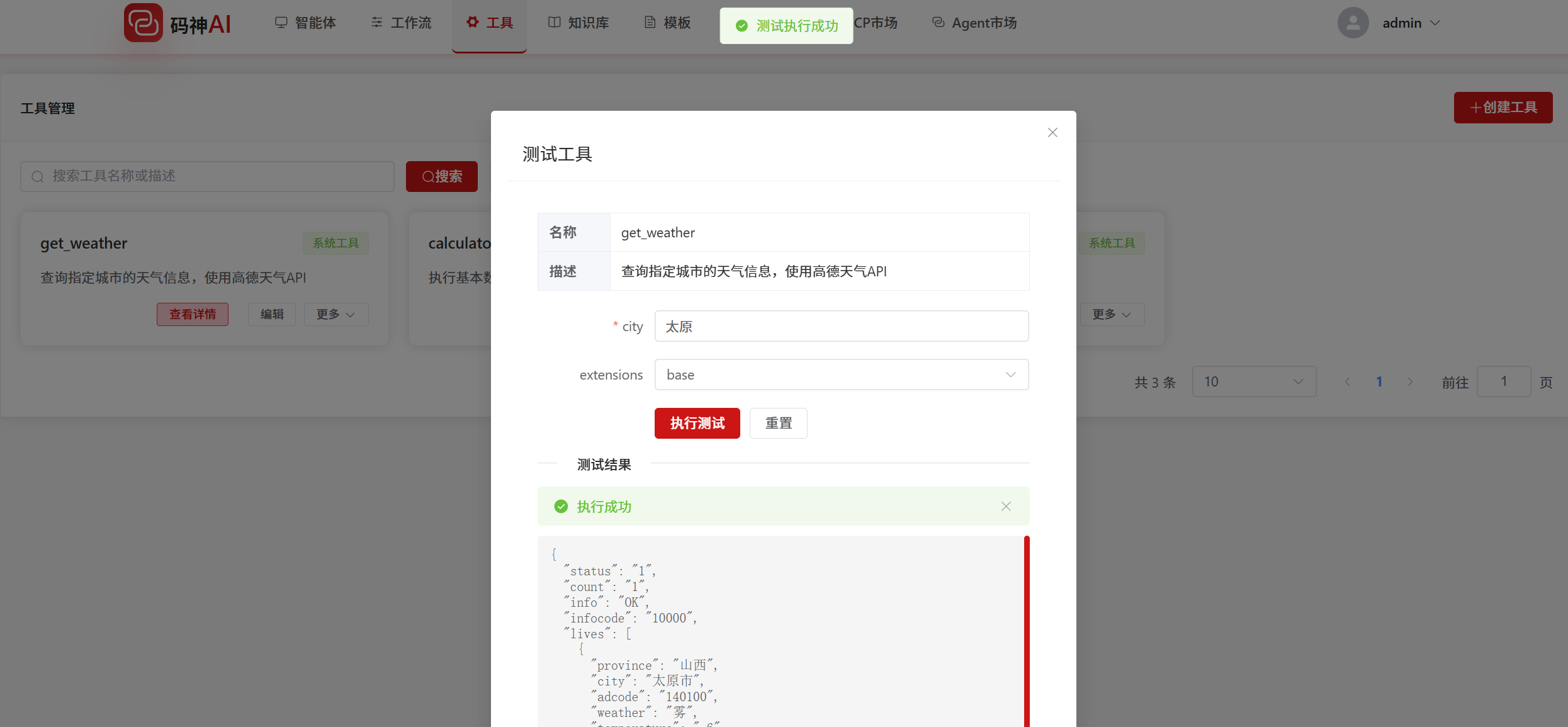This screenshot has width=1568, height=727.
Task: Switch to the 知识库 navigation tab
Action: click(578, 23)
